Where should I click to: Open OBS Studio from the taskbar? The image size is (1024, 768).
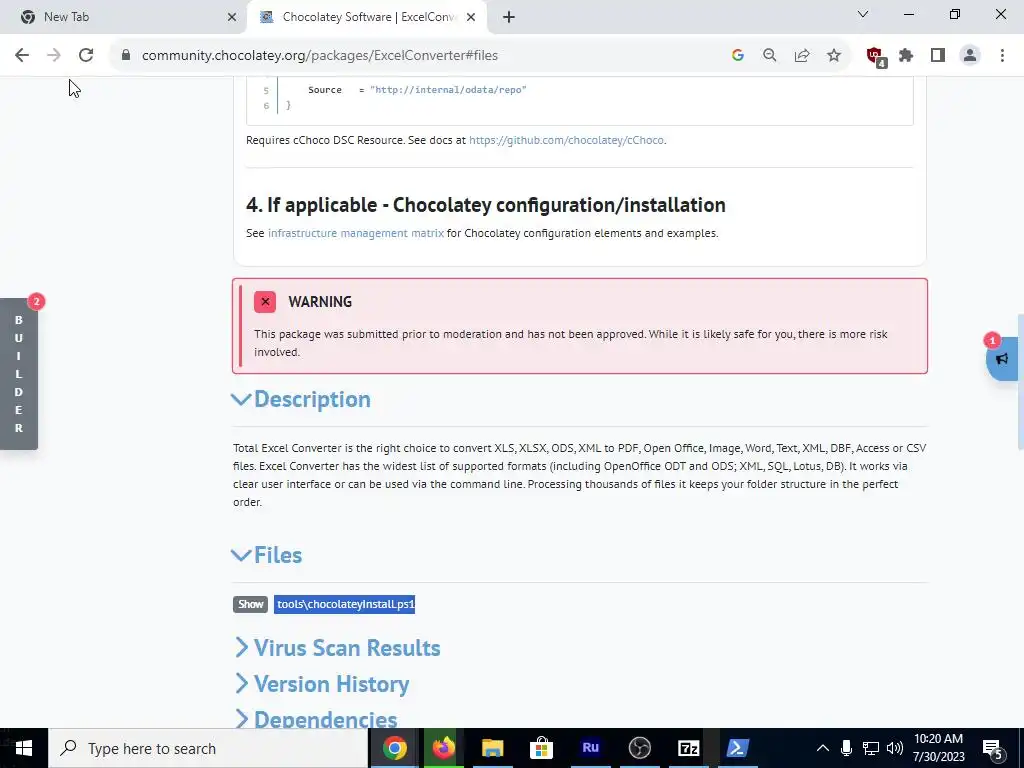(639, 748)
